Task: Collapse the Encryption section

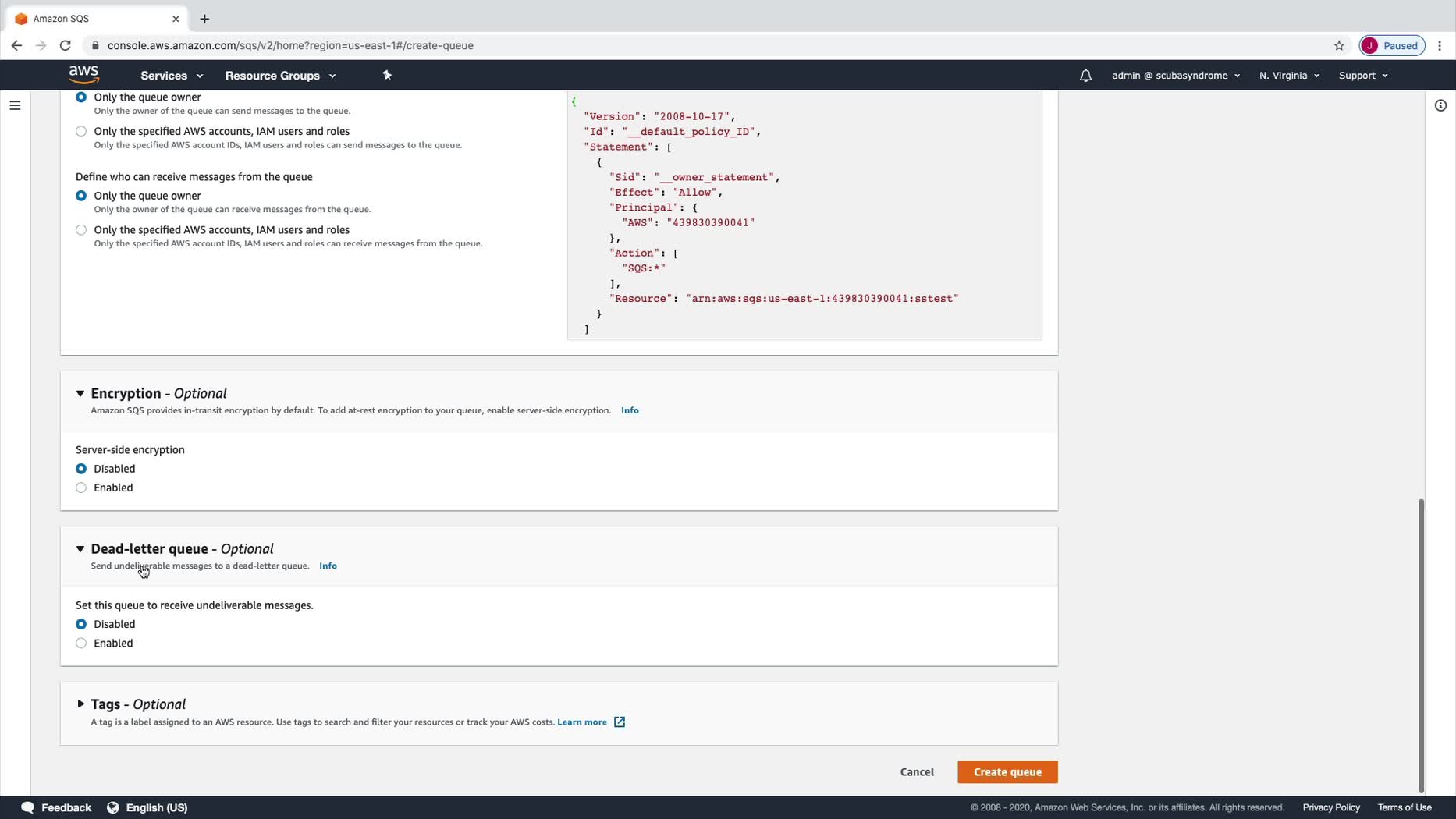Action: click(x=80, y=394)
